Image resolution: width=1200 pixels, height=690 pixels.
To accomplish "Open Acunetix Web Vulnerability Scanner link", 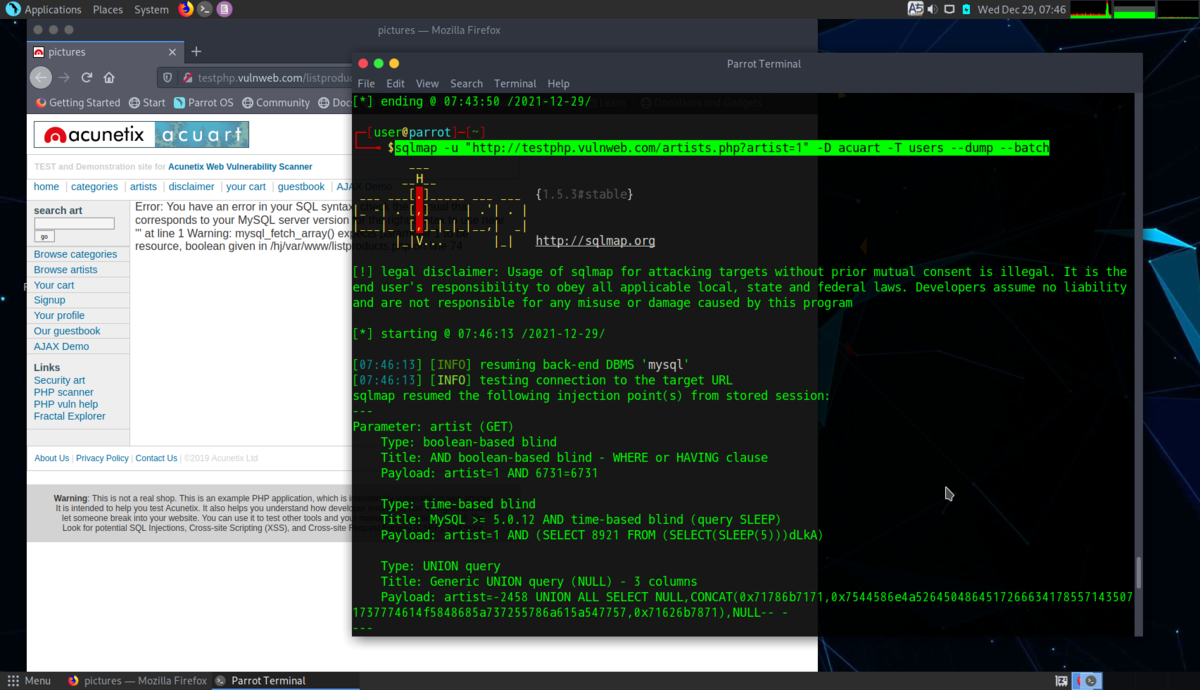I will point(240,167).
